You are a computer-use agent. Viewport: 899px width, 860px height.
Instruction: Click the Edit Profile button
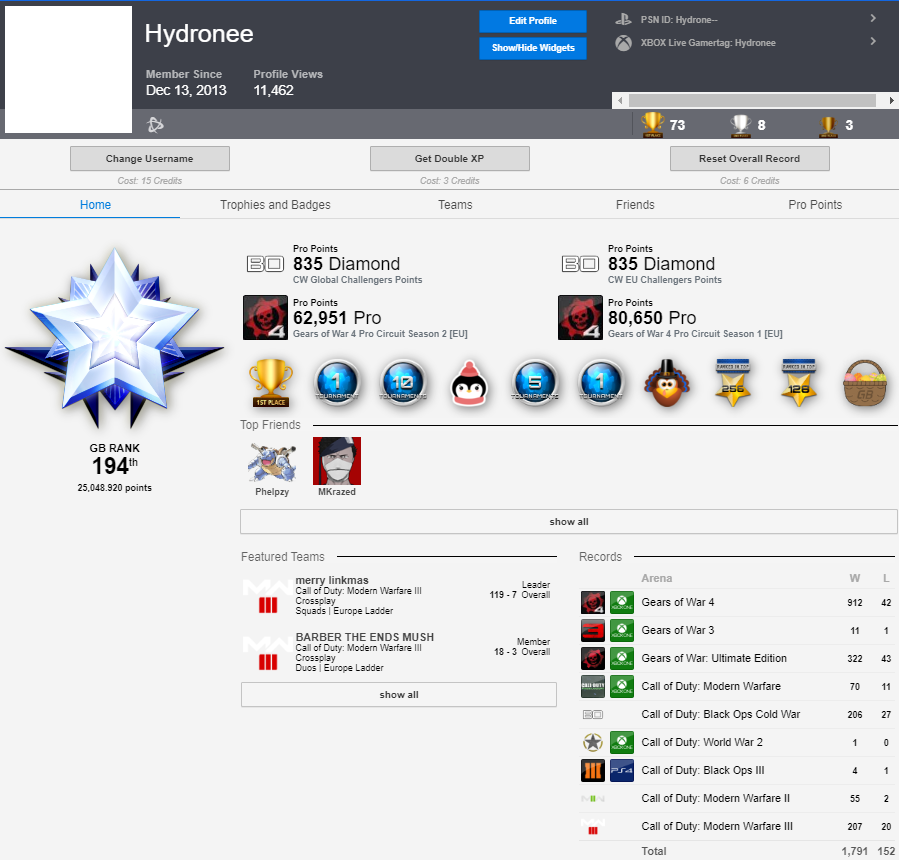point(533,21)
